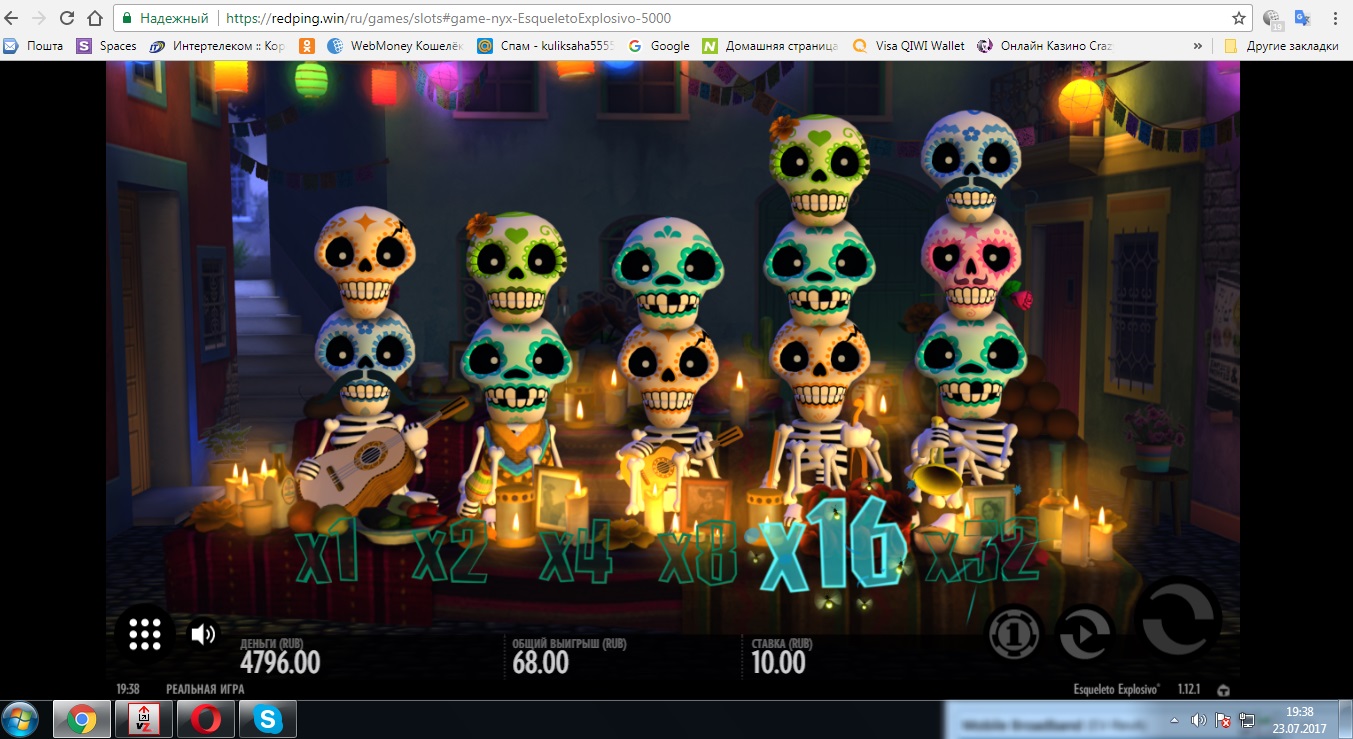Go forward in browser history
This screenshot has height=739, width=1353.
click(39, 18)
